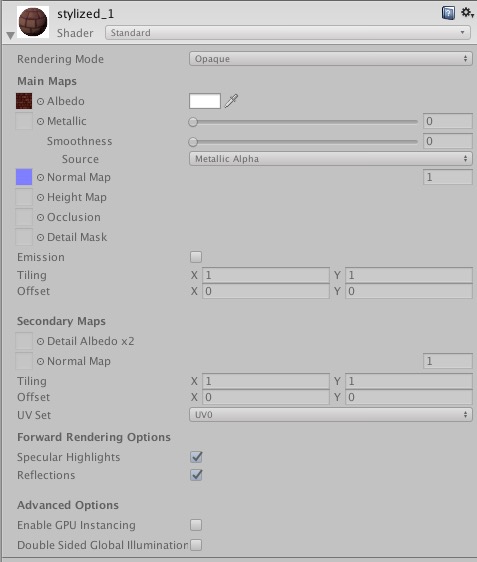Open the secondary Normal Map picker circle
The height and width of the screenshot is (562, 477).
[x=40, y=361]
